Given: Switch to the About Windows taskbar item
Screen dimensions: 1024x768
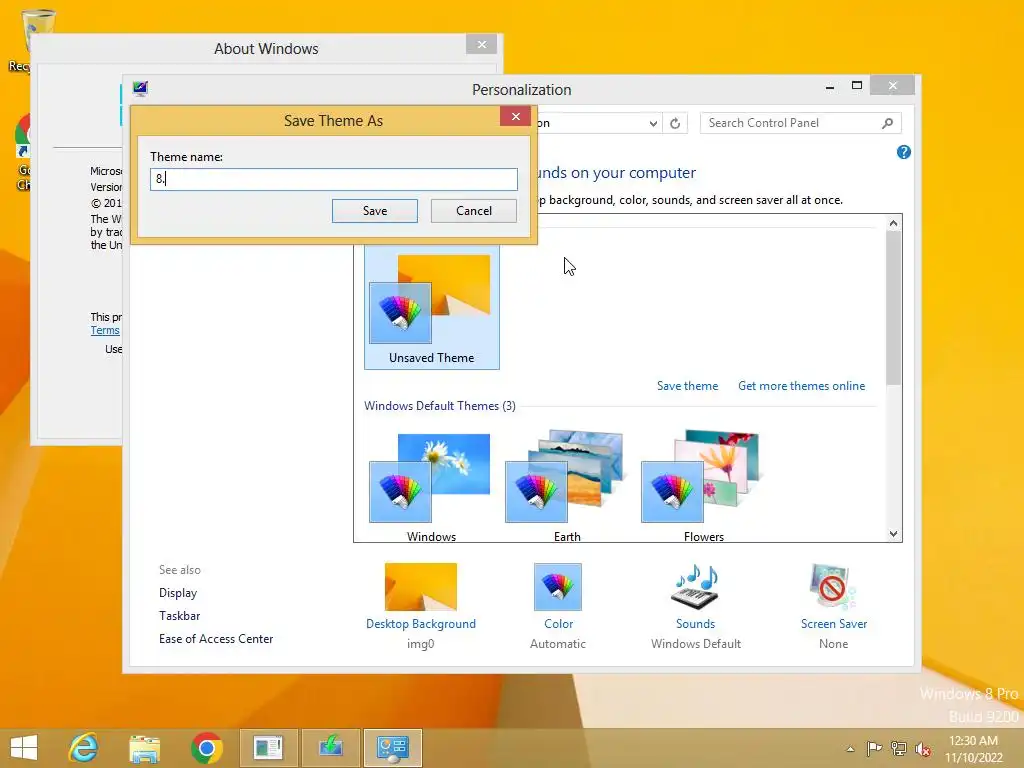Looking at the screenshot, I should pos(268,747).
